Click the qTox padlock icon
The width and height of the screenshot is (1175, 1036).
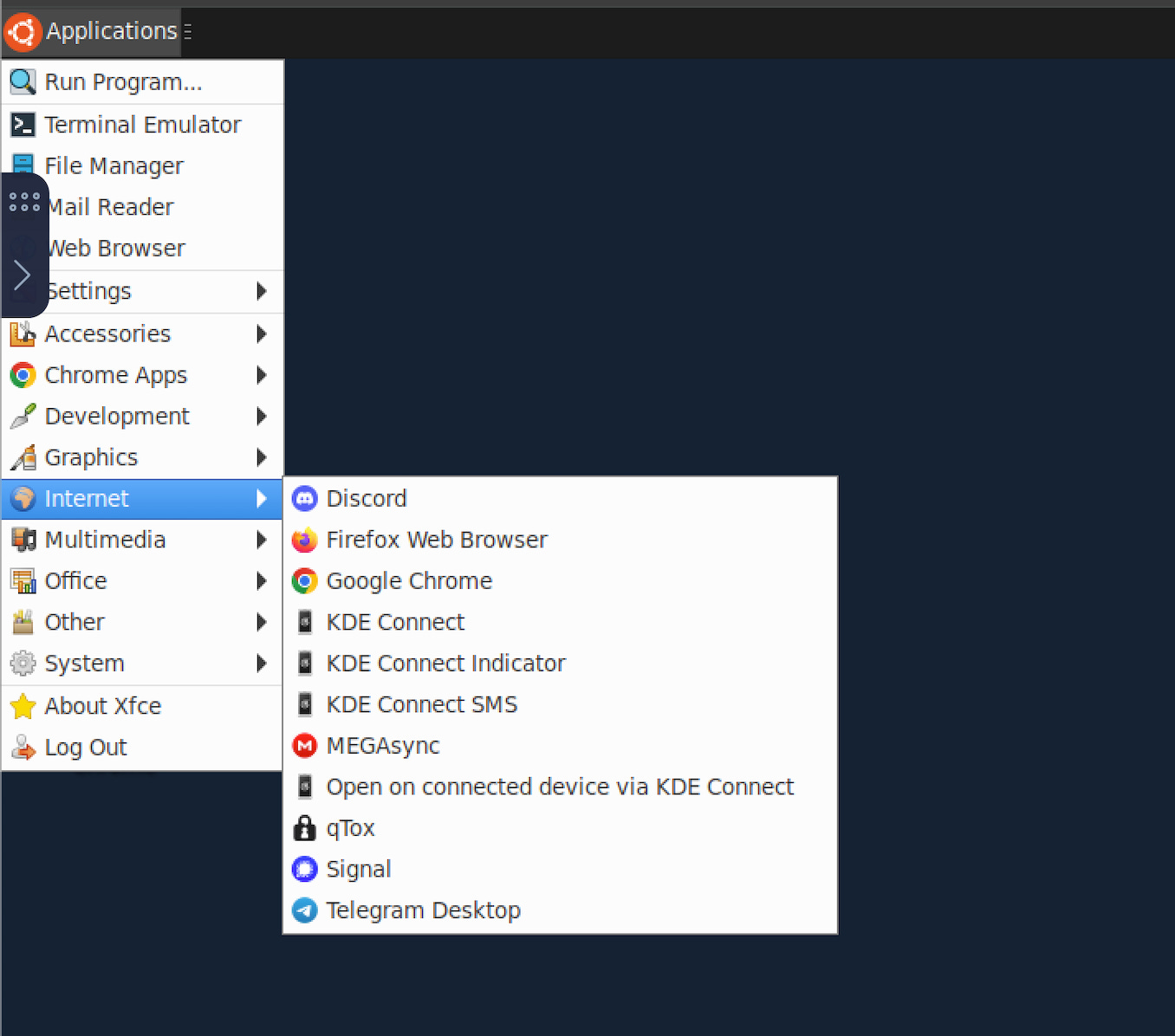coord(305,828)
